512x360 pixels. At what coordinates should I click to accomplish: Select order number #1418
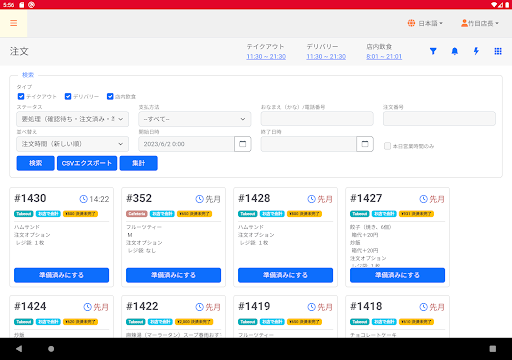click(x=366, y=306)
